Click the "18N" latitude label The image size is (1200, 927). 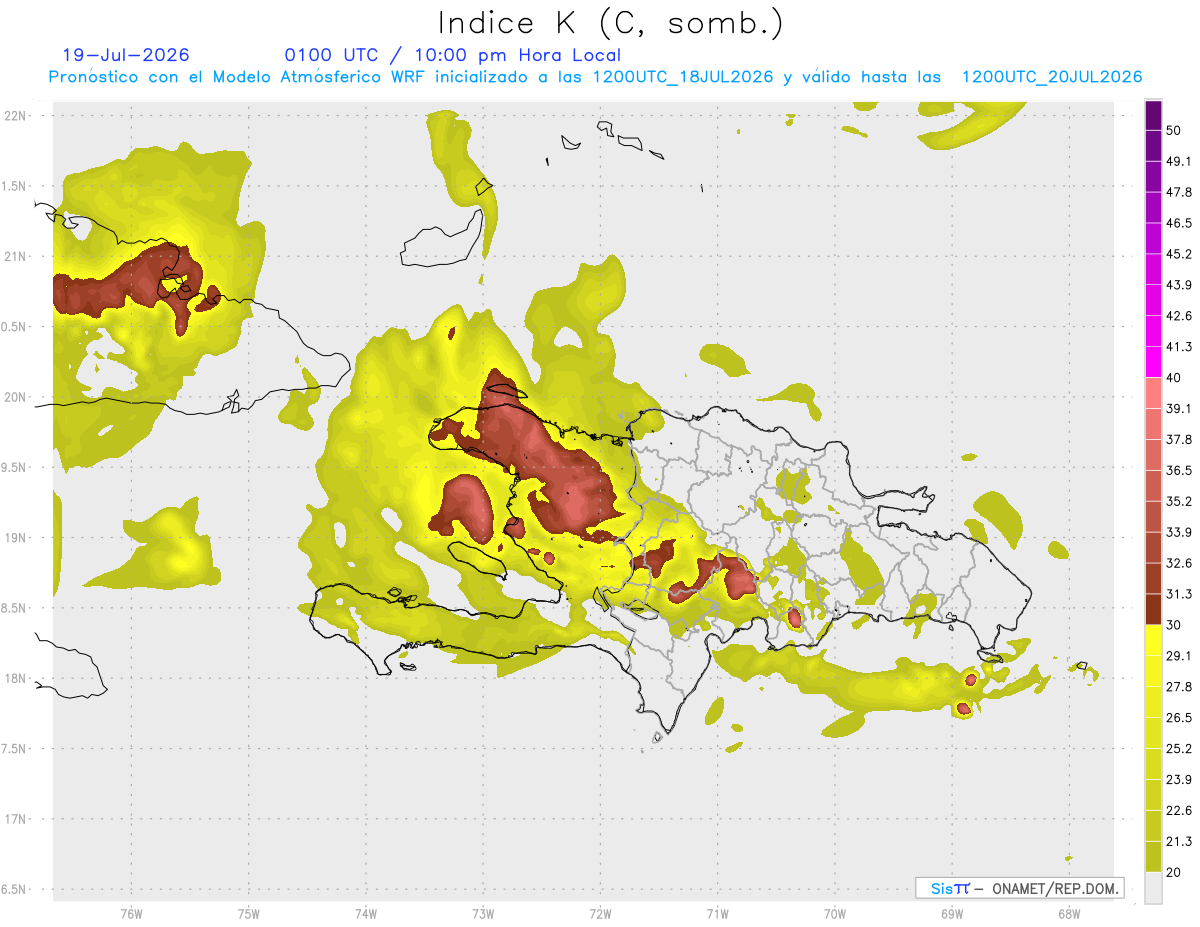(x=15, y=678)
